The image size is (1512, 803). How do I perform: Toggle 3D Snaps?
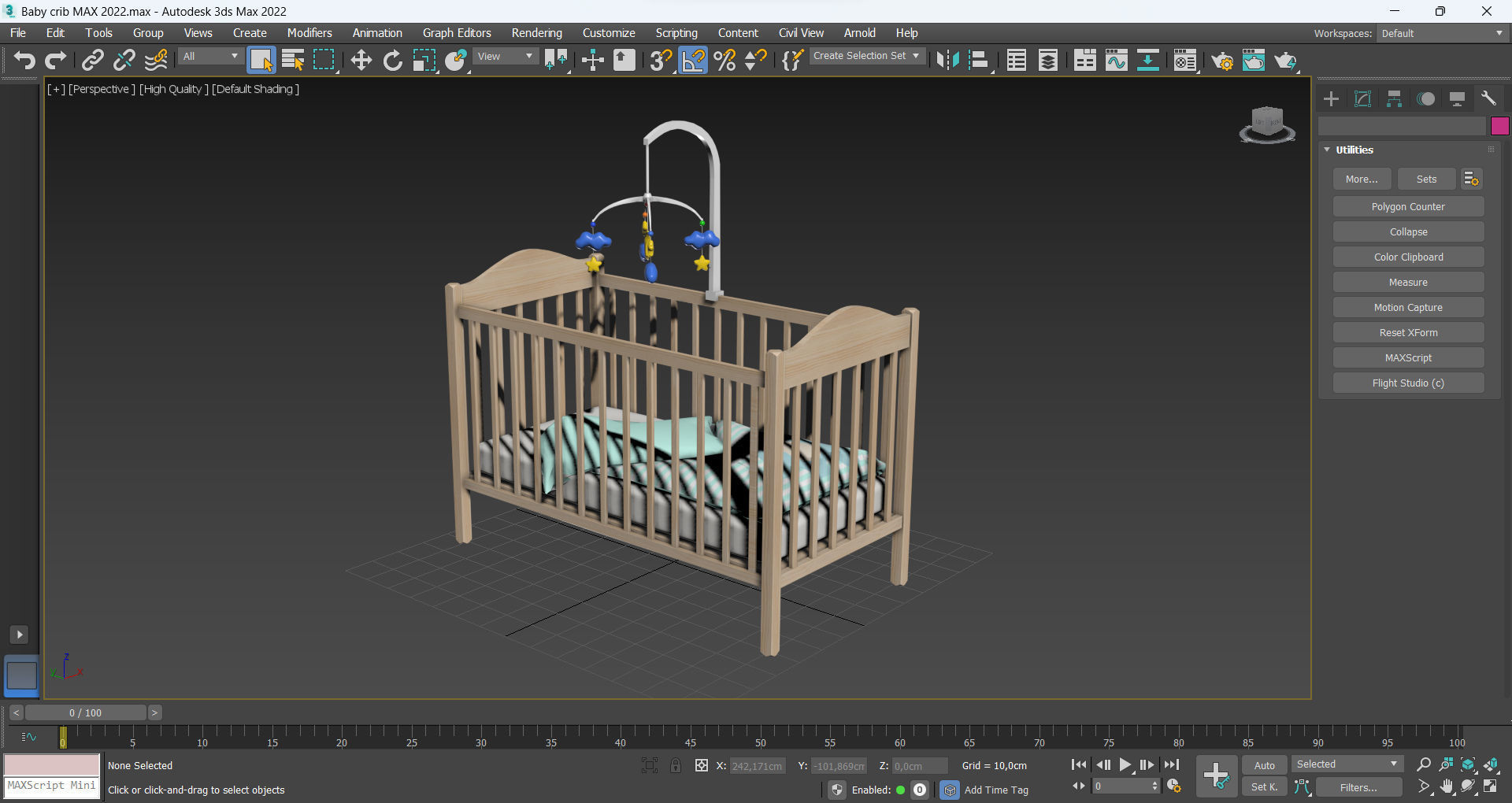pos(661,61)
